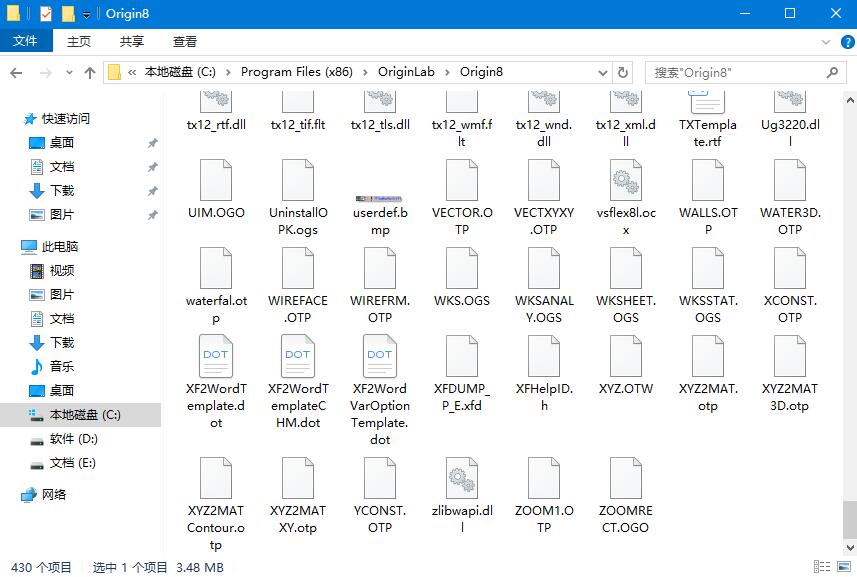Click the properties icon in title bar
Image resolution: width=857 pixels, height=577 pixels.
coord(46,14)
